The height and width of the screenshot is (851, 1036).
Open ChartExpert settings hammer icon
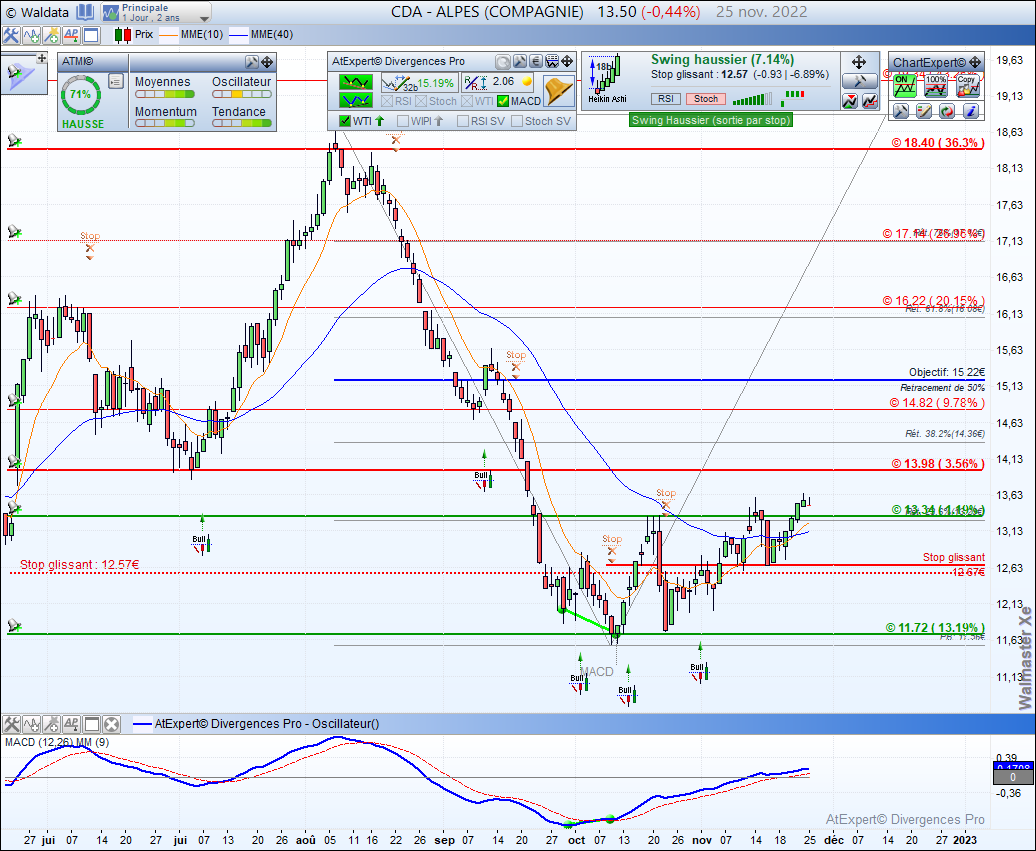pyautogui.click(x=901, y=111)
